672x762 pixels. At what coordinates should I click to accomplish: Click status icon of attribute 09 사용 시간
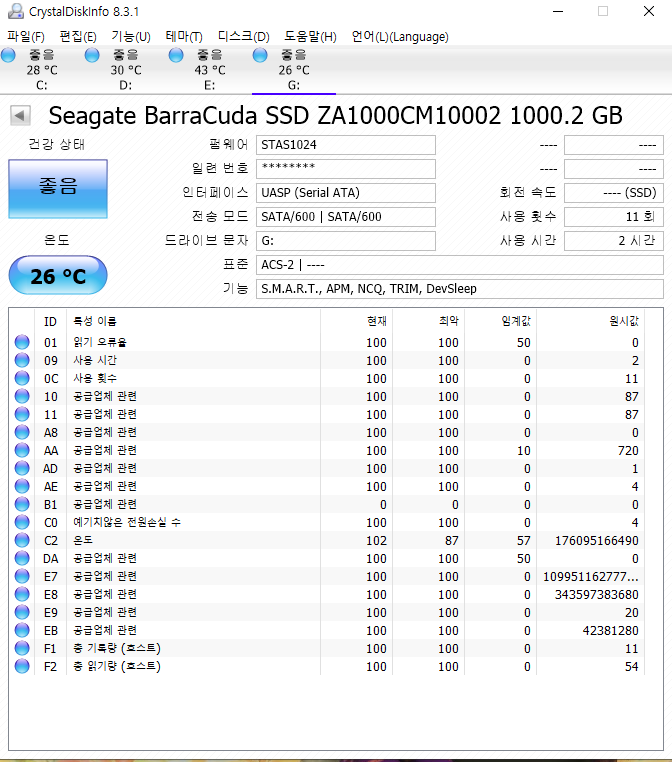(x=22, y=360)
